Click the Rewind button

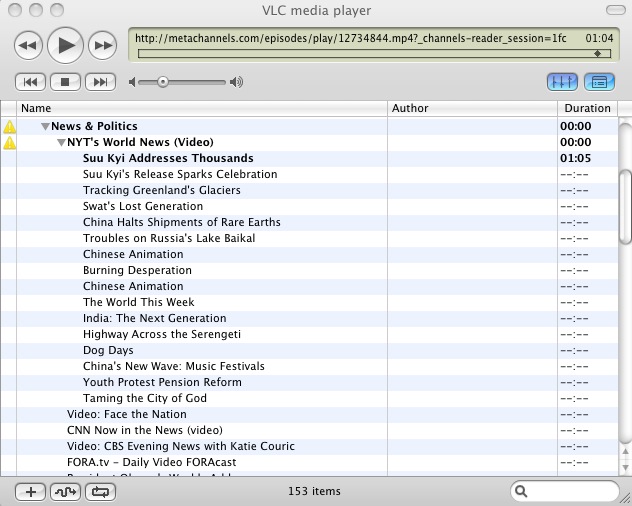click(x=29, y=45)
